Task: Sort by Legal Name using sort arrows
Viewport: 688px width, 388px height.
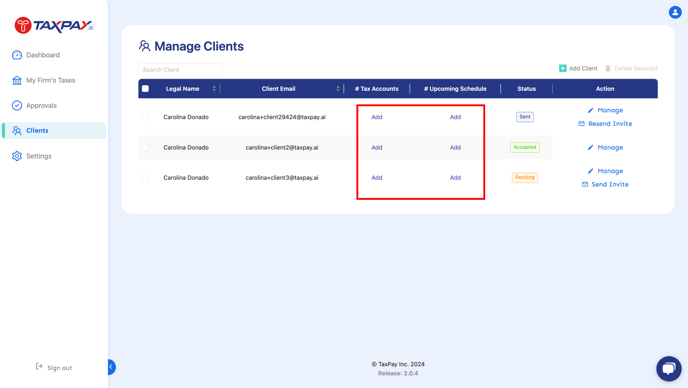Action: pos(214,89)
